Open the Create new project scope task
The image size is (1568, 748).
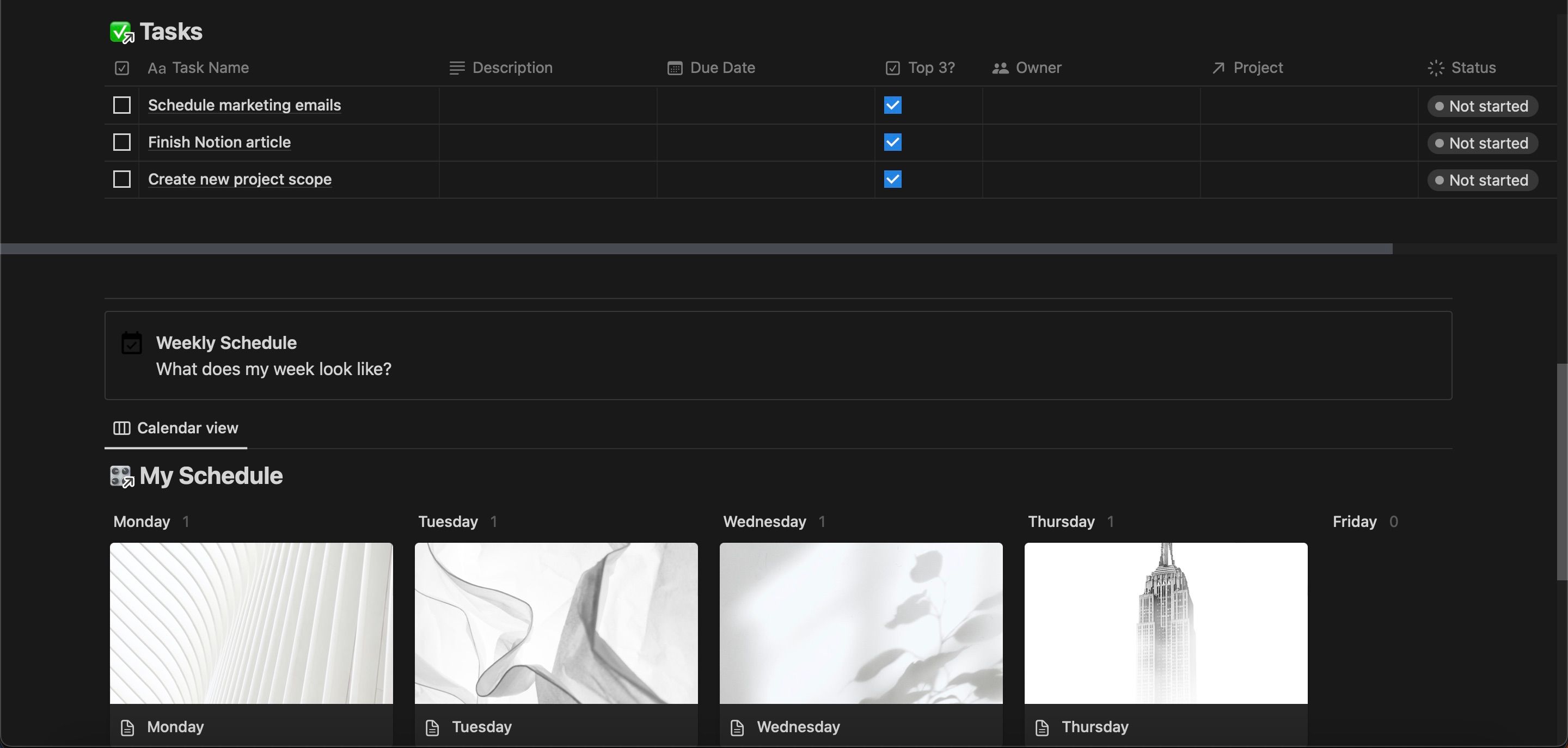(240, 180)
